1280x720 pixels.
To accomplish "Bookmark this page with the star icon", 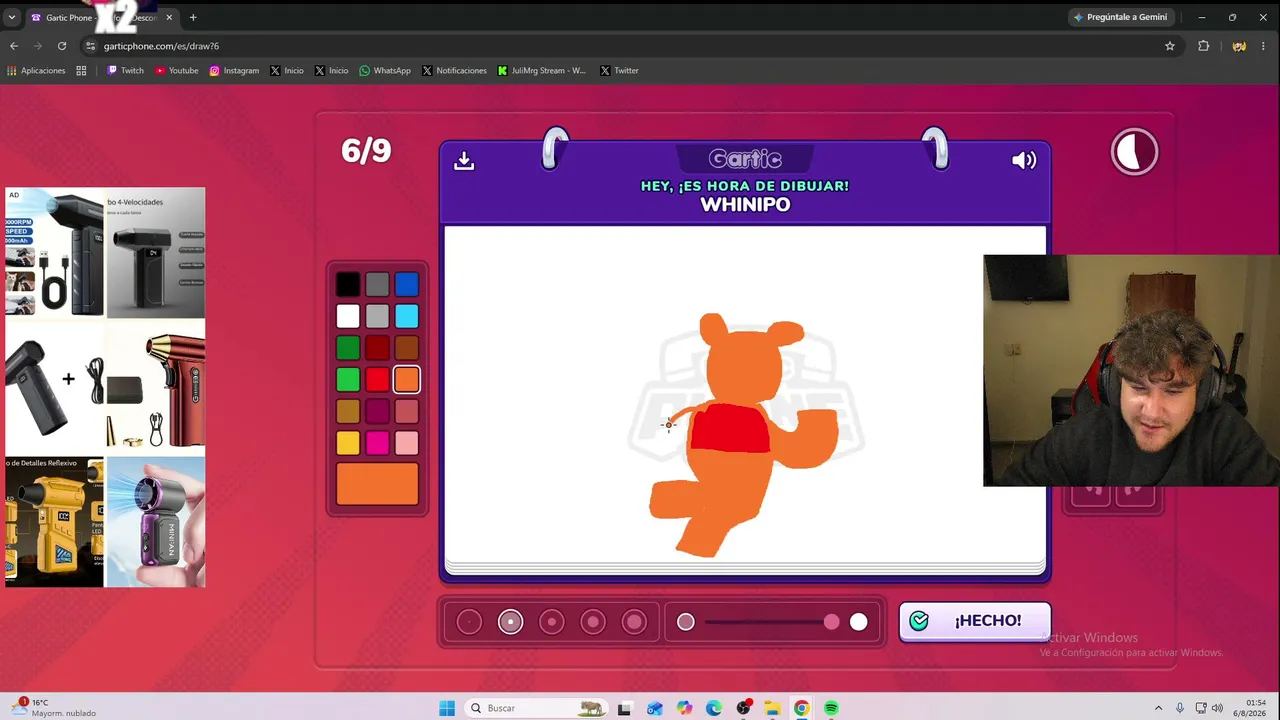I will [x=1170, y=46].
